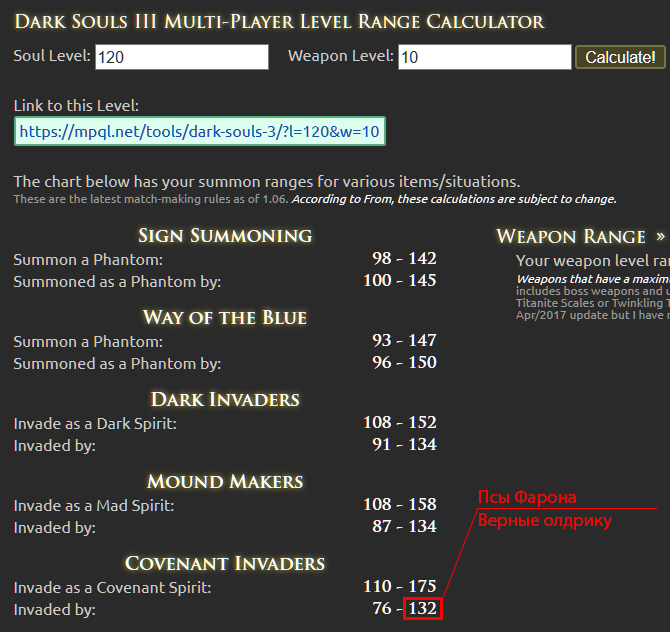Click the Link to this Level label
The width and height of the screenshot is (670, 632).
(76, 106)
